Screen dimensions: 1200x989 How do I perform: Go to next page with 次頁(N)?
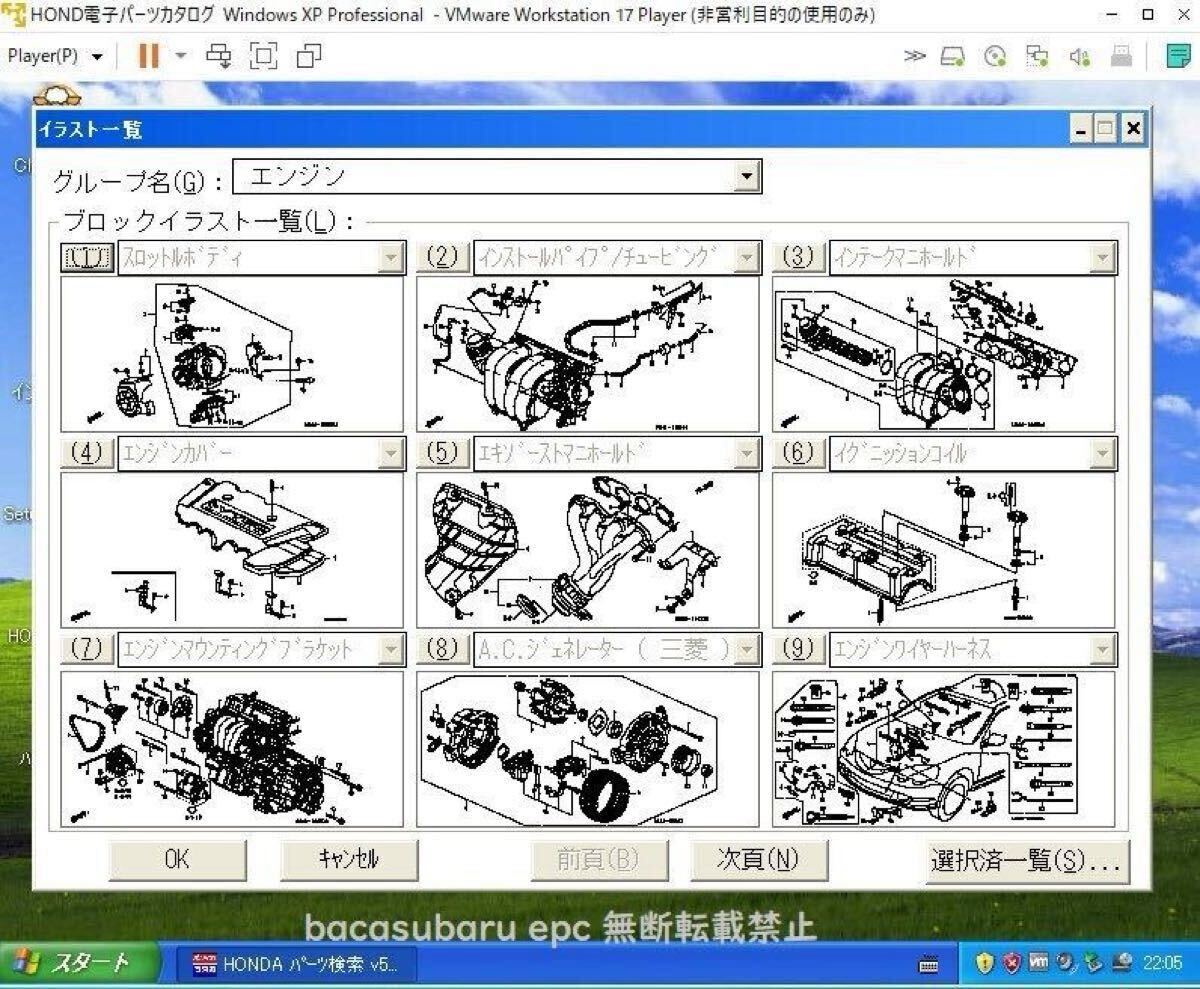(759, 859)
